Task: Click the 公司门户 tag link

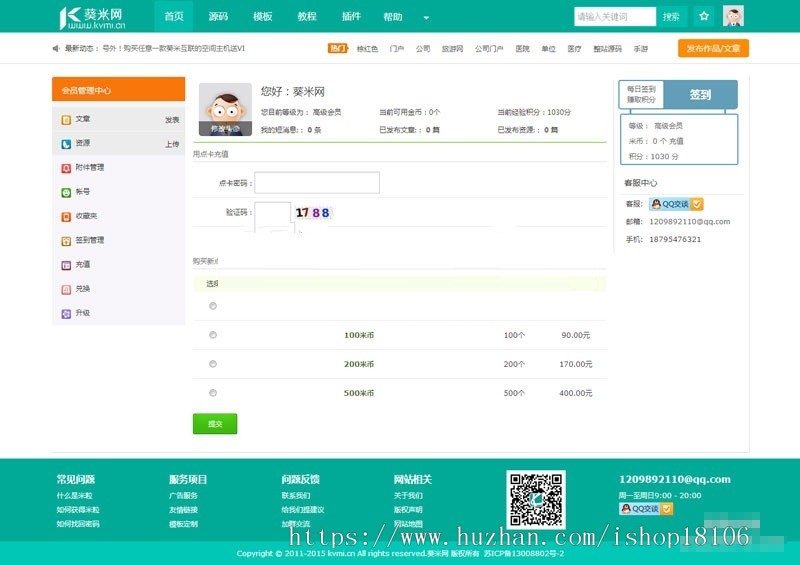Action: 489,49
